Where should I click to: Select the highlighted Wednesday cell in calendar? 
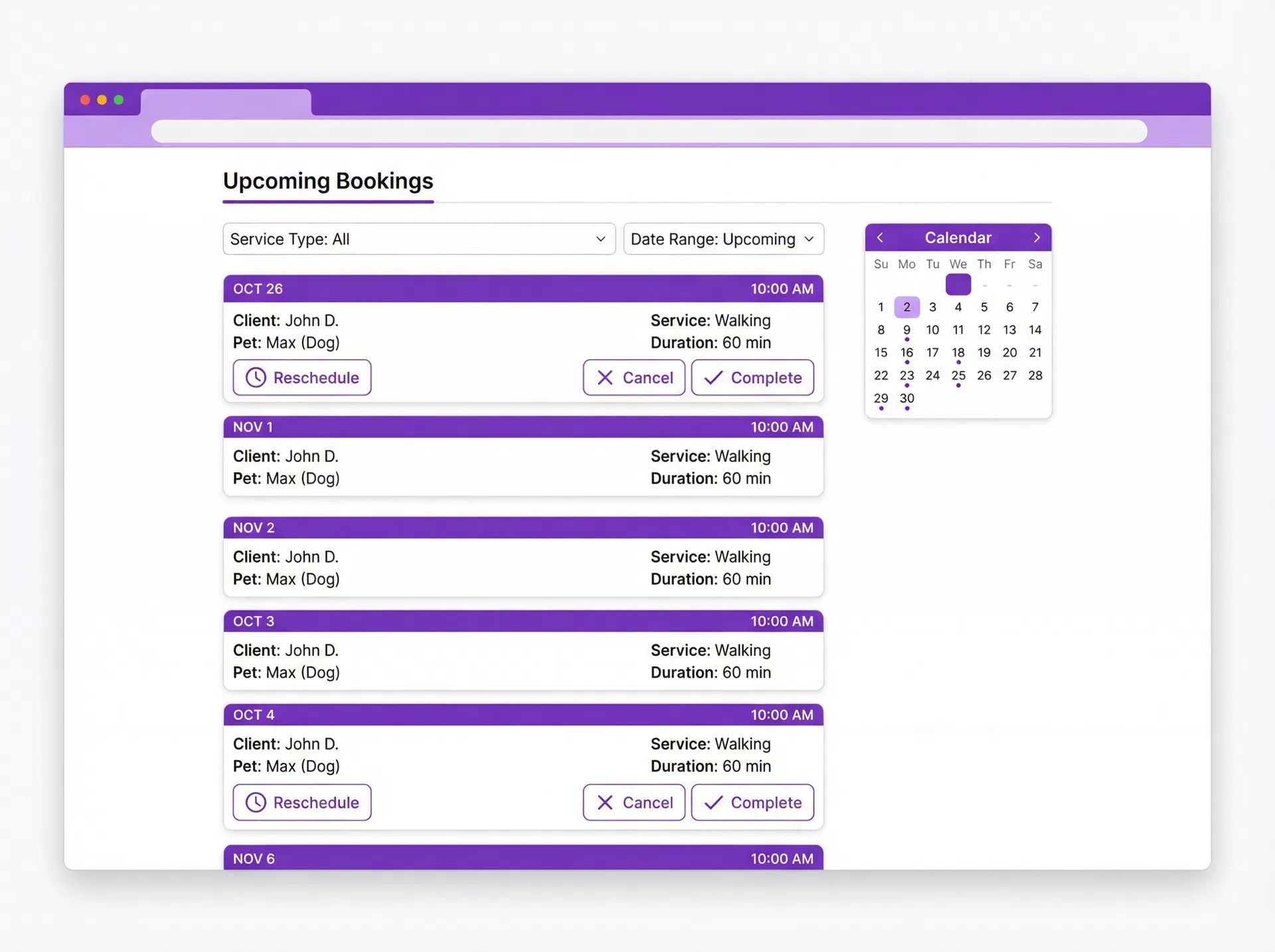pyautogui.click(x=958, y=285)
